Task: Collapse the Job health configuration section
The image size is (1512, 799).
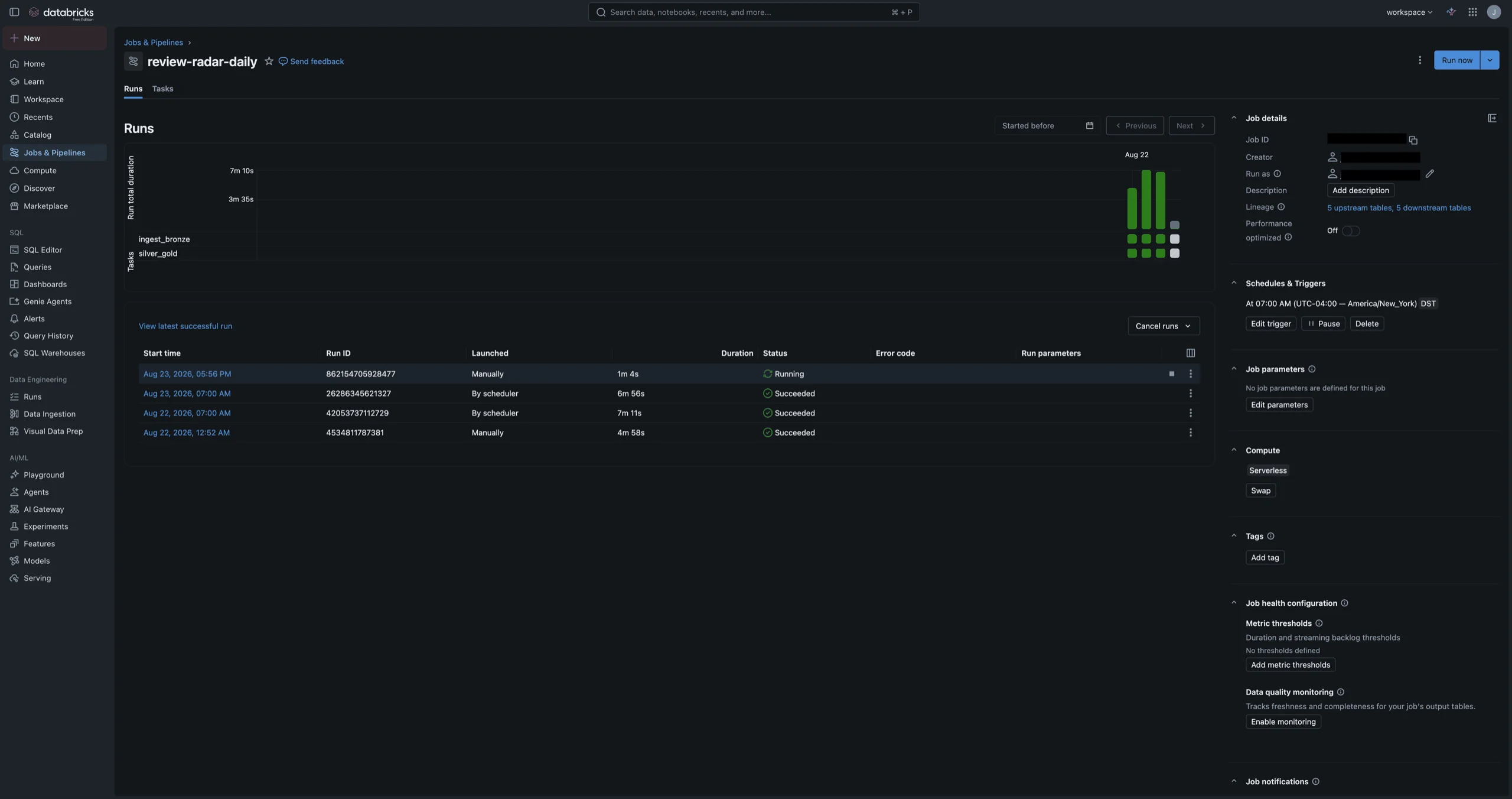Action: [x=1234, y=603]
